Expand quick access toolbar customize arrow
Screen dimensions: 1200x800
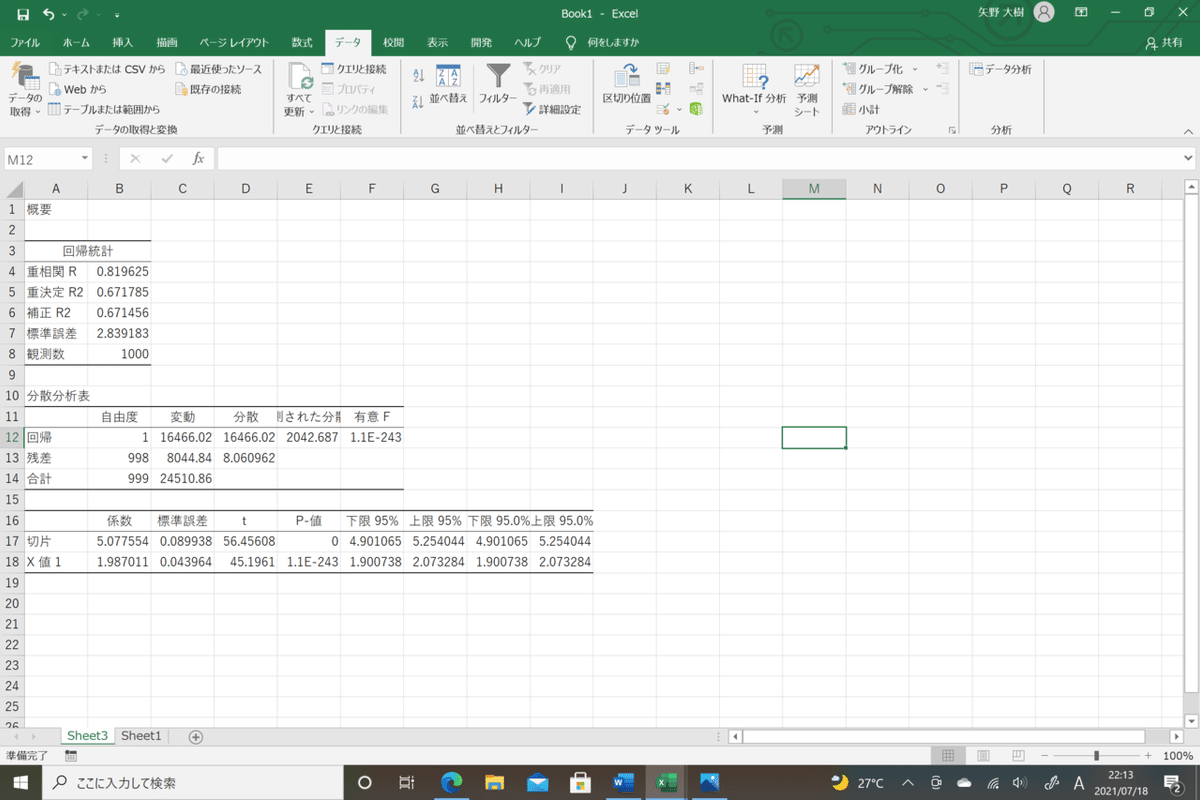tap(117, 15)
